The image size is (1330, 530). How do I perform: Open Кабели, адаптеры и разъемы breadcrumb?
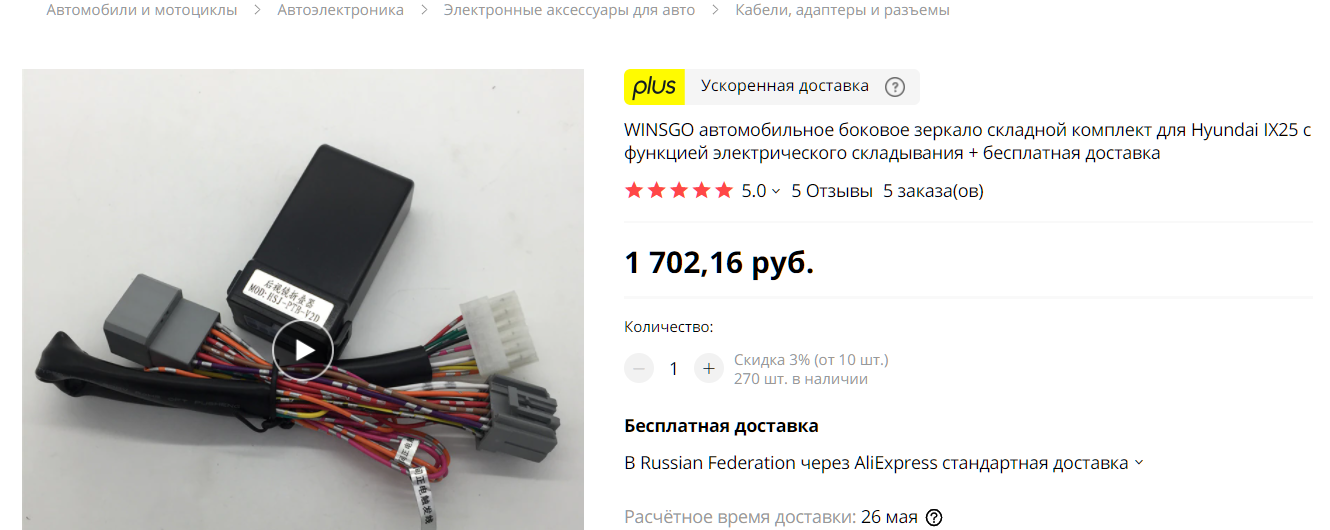(x=842, y=10)
